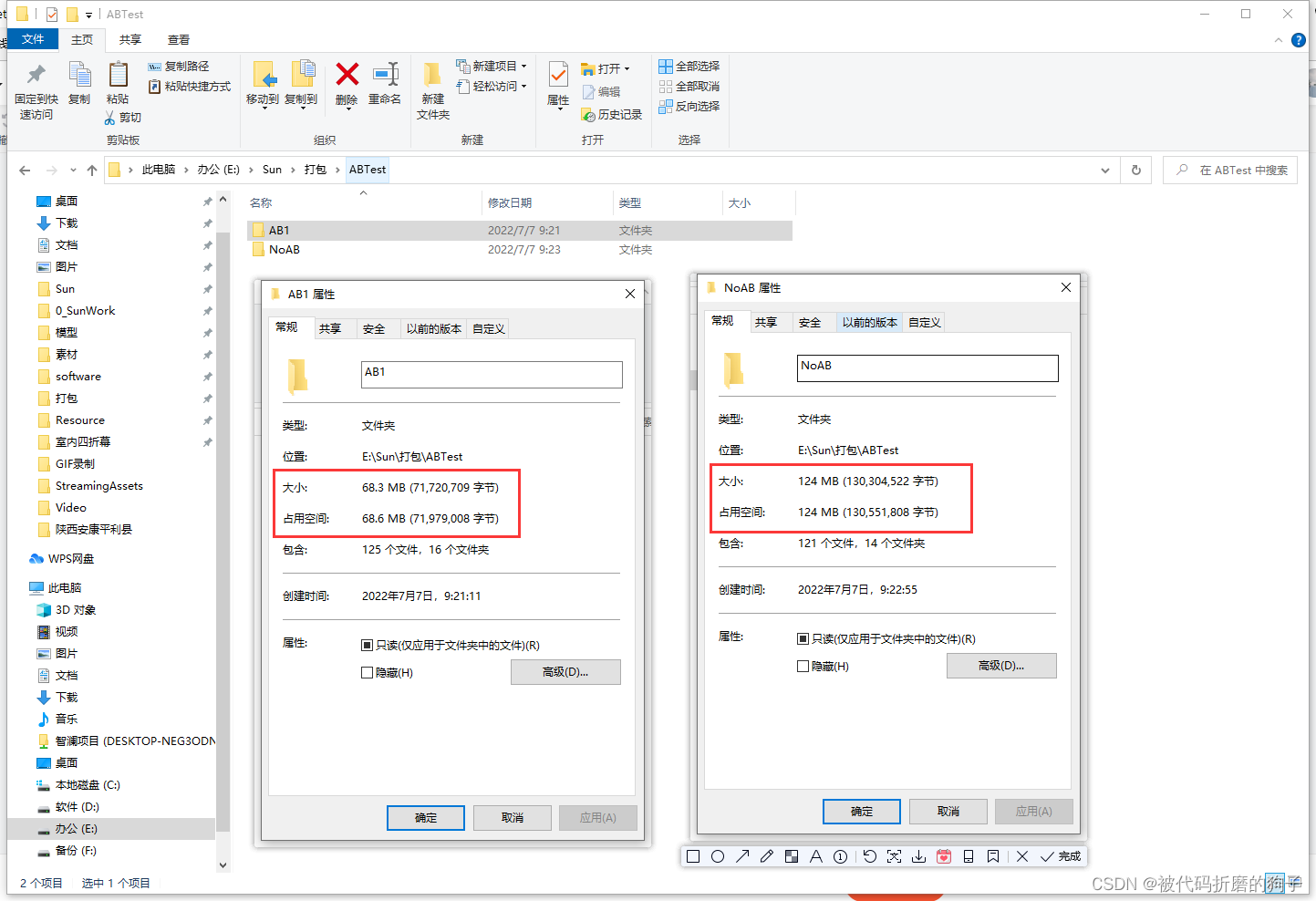Toggle 只读 checkbox in AB1 属性 dialog
This screenshot has width=1316, height=901.
pos(367,646)
